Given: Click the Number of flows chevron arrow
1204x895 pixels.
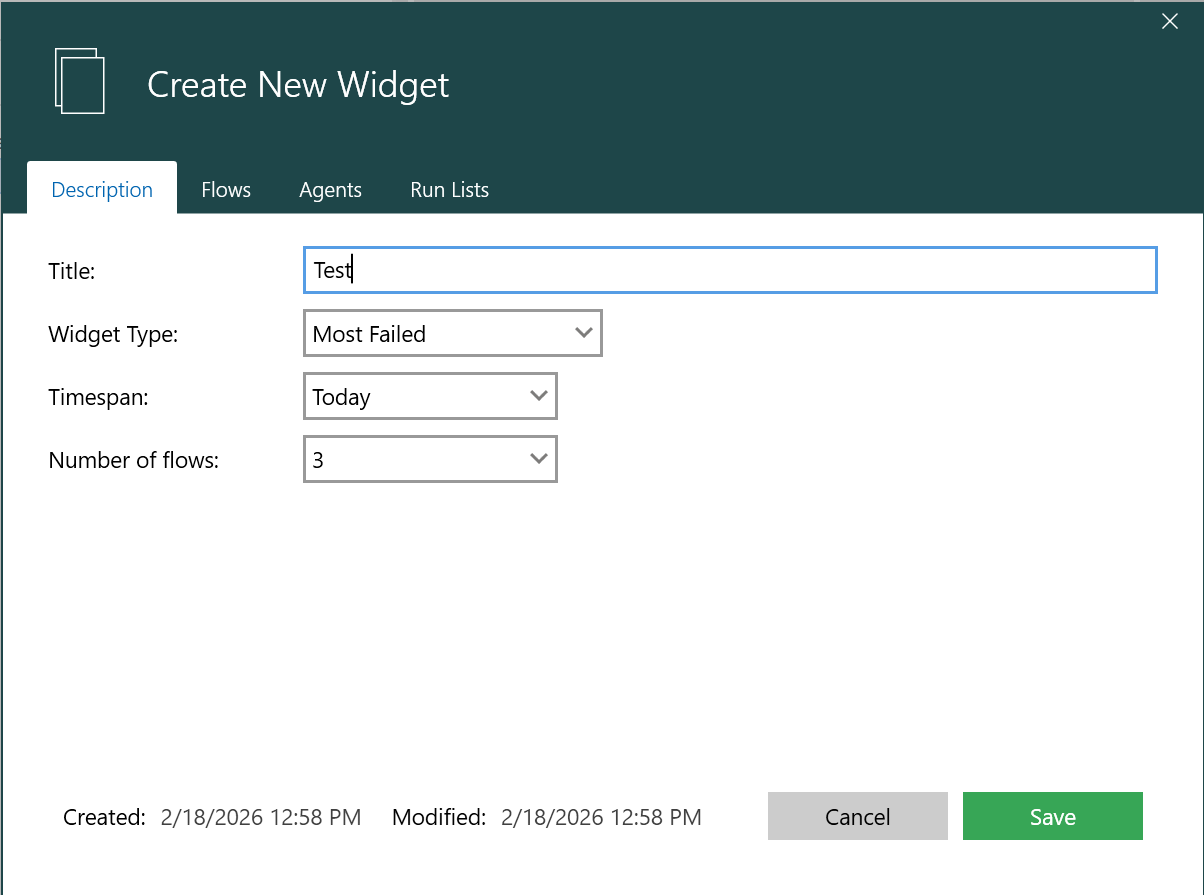Looking at the screenshot, I should point(538,459).
